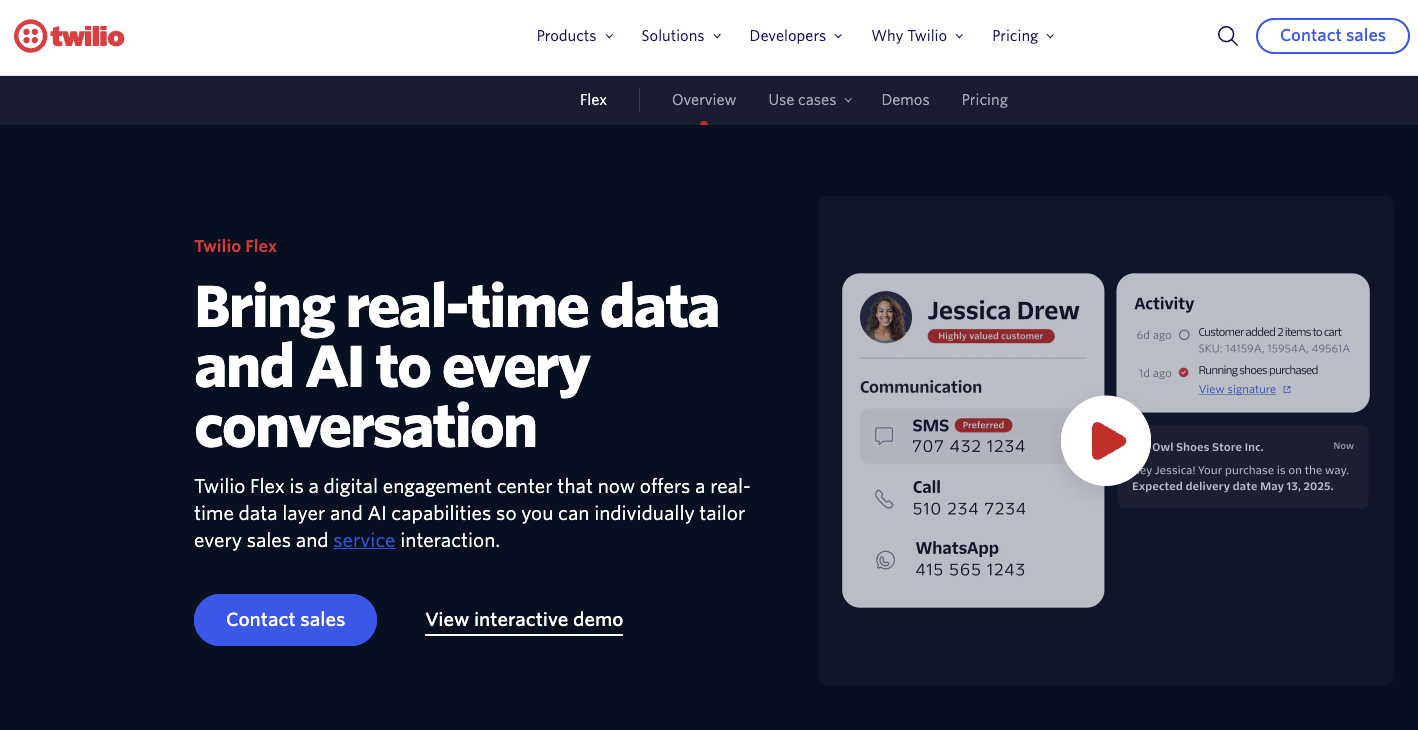Open the View signature link

[1237, 390]
